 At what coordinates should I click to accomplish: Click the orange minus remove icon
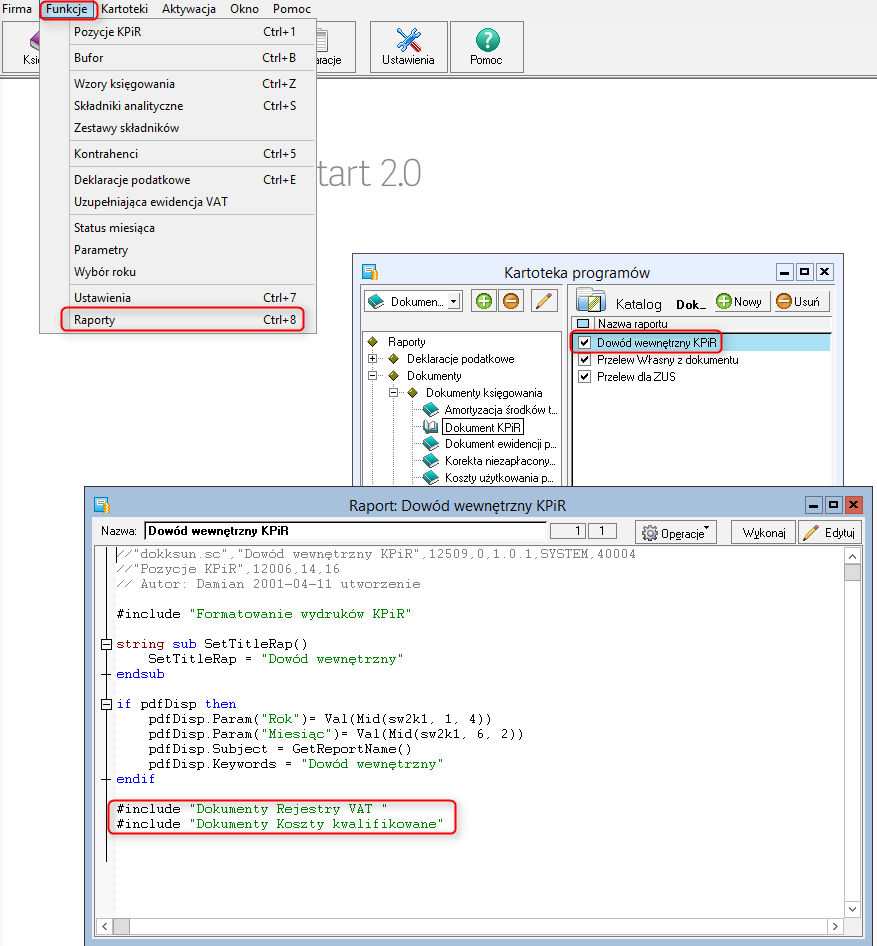[511, 301]
